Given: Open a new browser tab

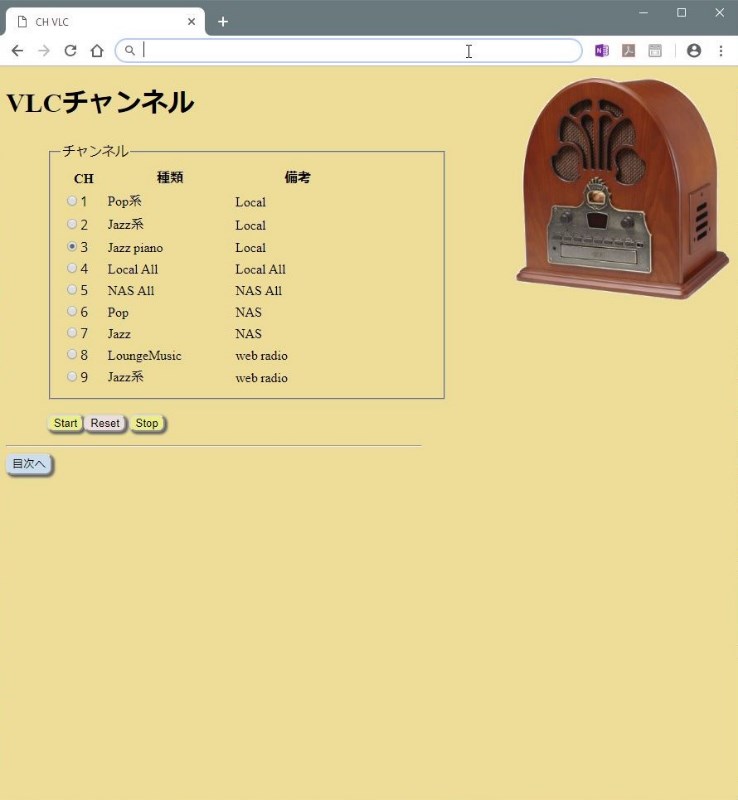Looking at the screenshot, I should tap(223, 22).
